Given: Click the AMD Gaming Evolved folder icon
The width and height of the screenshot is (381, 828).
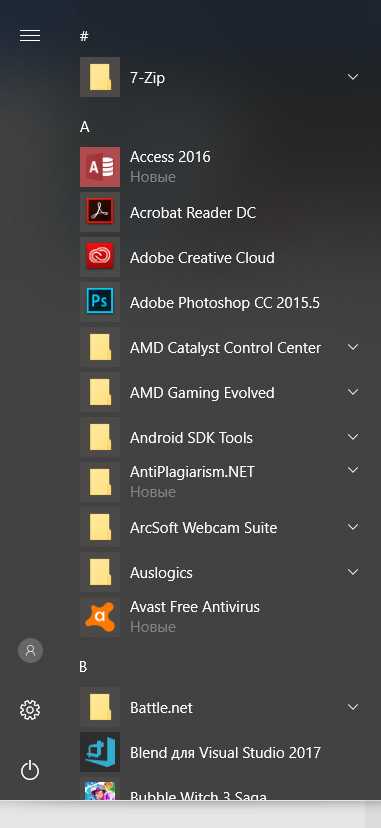Looking at the screenshot, I should point(100,392).
